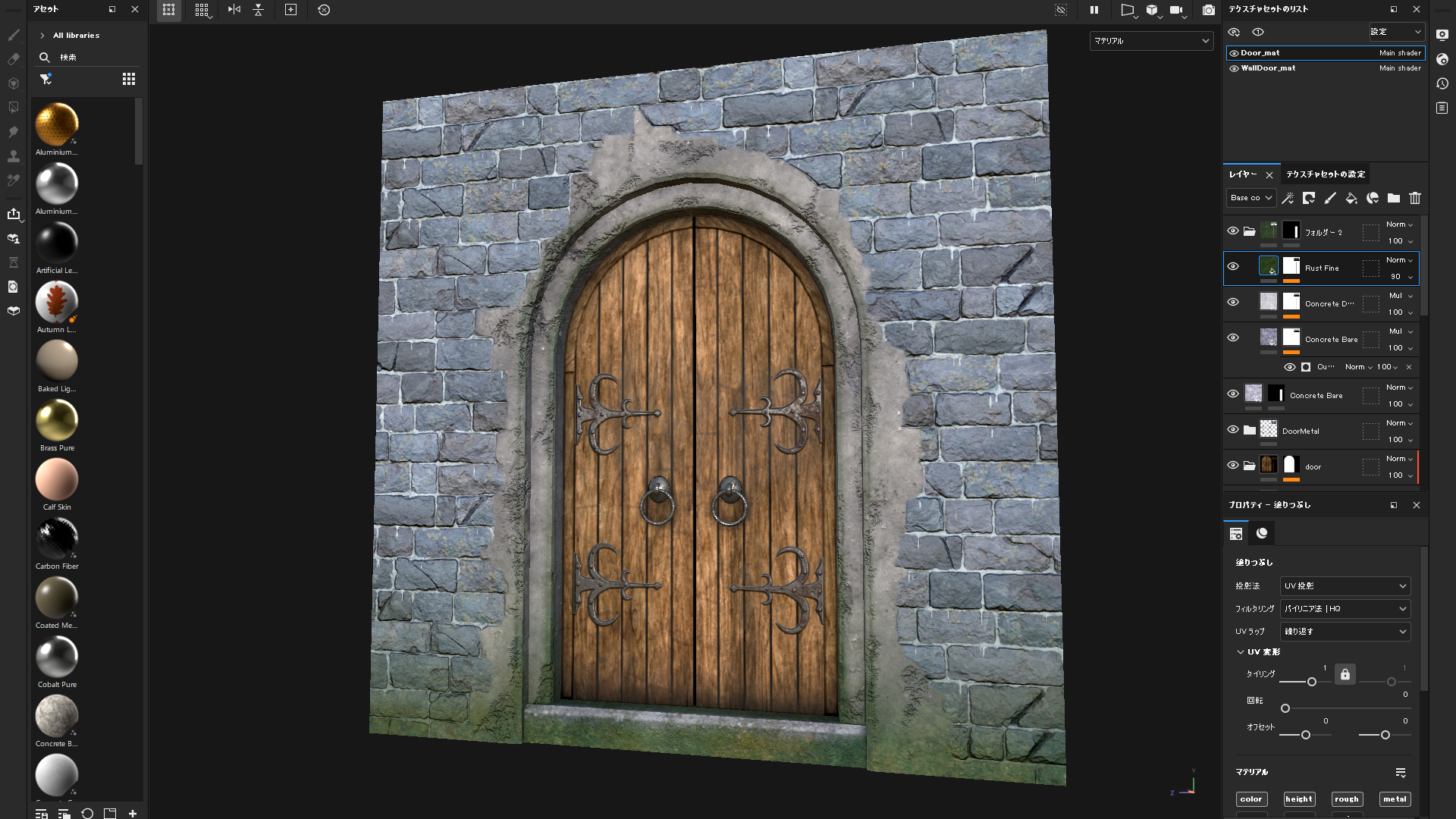Hide the DoorMetal folder layer
Screen dimensions: 1456x819
coord(1233,429)
